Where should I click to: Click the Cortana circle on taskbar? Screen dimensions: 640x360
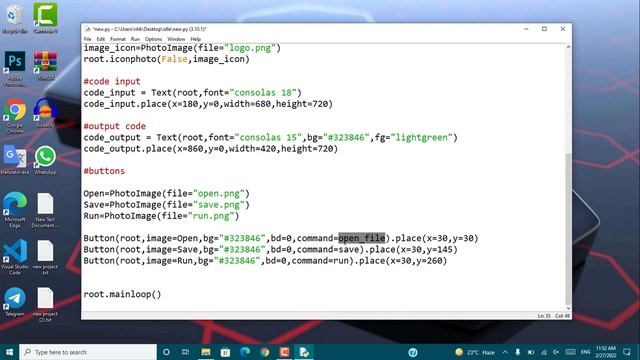pyautogui.click(x=166, y=352)
